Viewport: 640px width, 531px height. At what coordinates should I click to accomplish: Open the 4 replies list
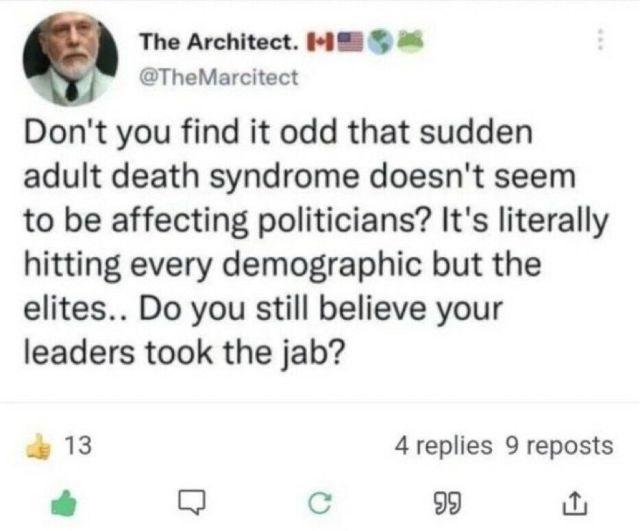click(x=443, y=445)
